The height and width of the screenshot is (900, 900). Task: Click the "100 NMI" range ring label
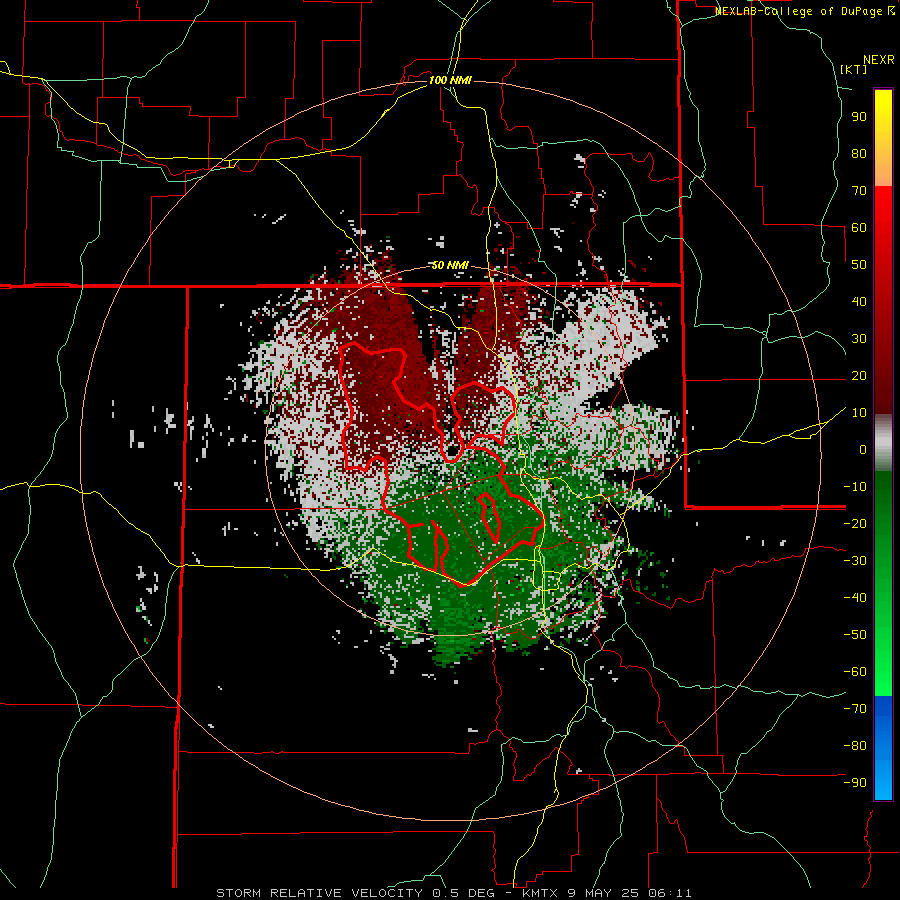coord(450,80)
